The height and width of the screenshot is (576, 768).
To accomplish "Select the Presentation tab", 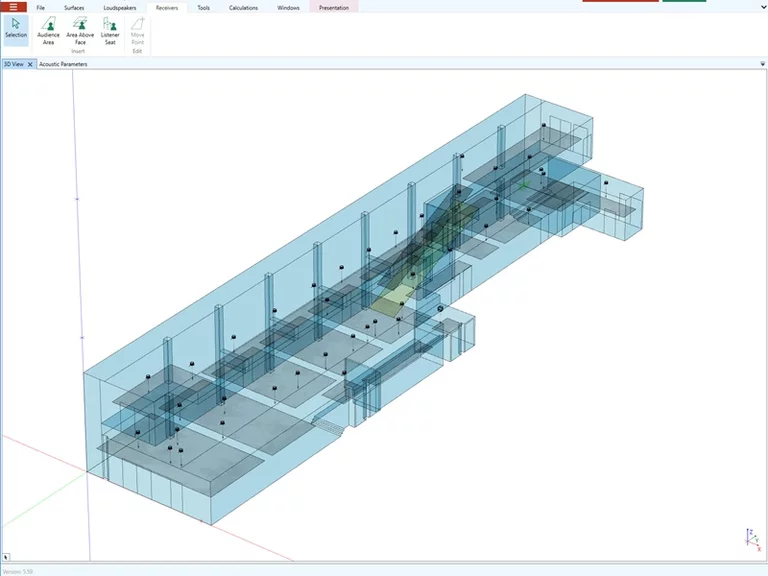I will (x=334, y=8).
